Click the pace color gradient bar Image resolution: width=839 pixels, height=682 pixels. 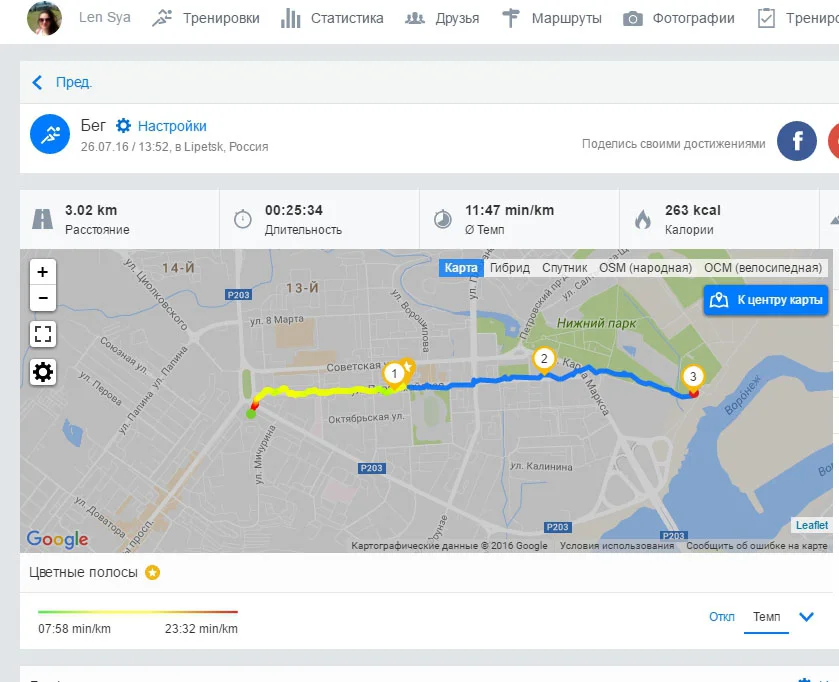[x=138, y=611]
